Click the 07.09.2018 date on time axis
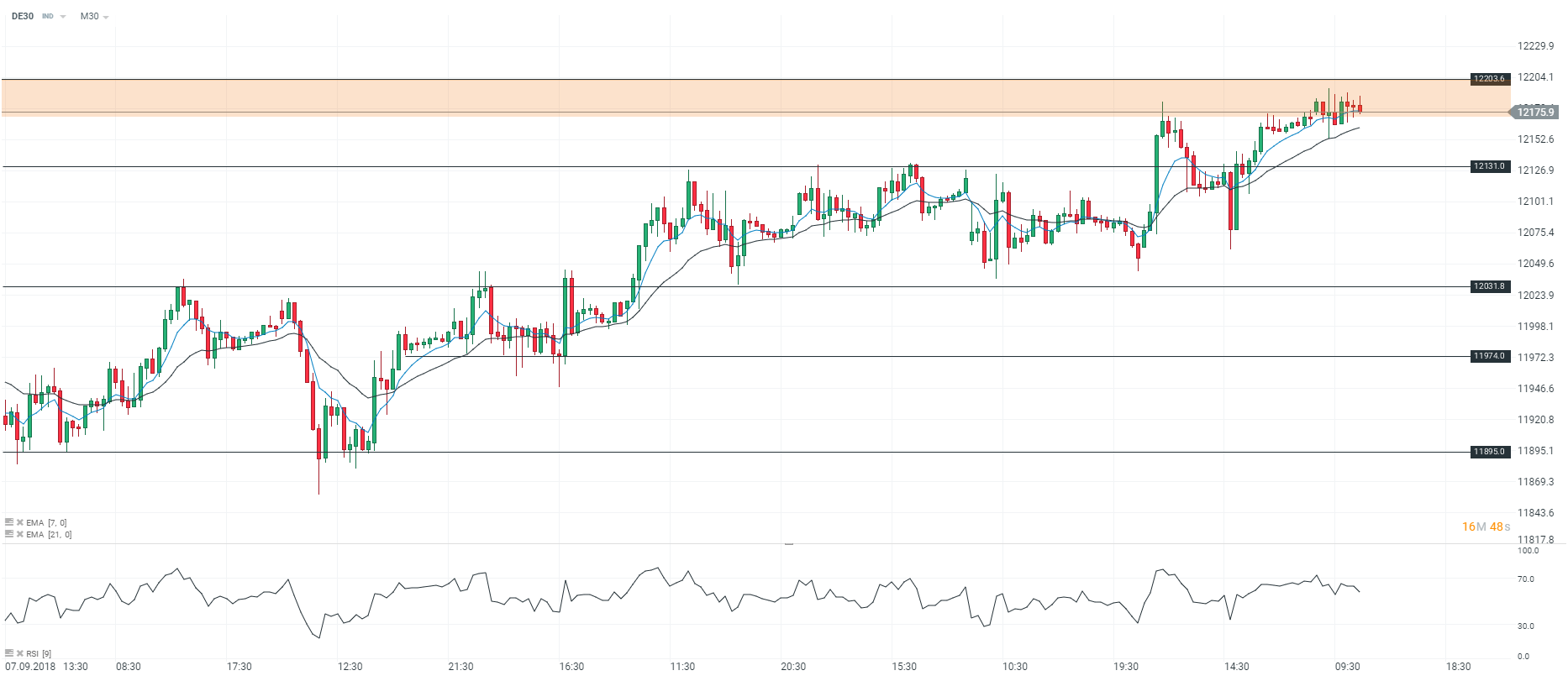The width and height of the screenshot is (1568, 681). pos(30,667)
